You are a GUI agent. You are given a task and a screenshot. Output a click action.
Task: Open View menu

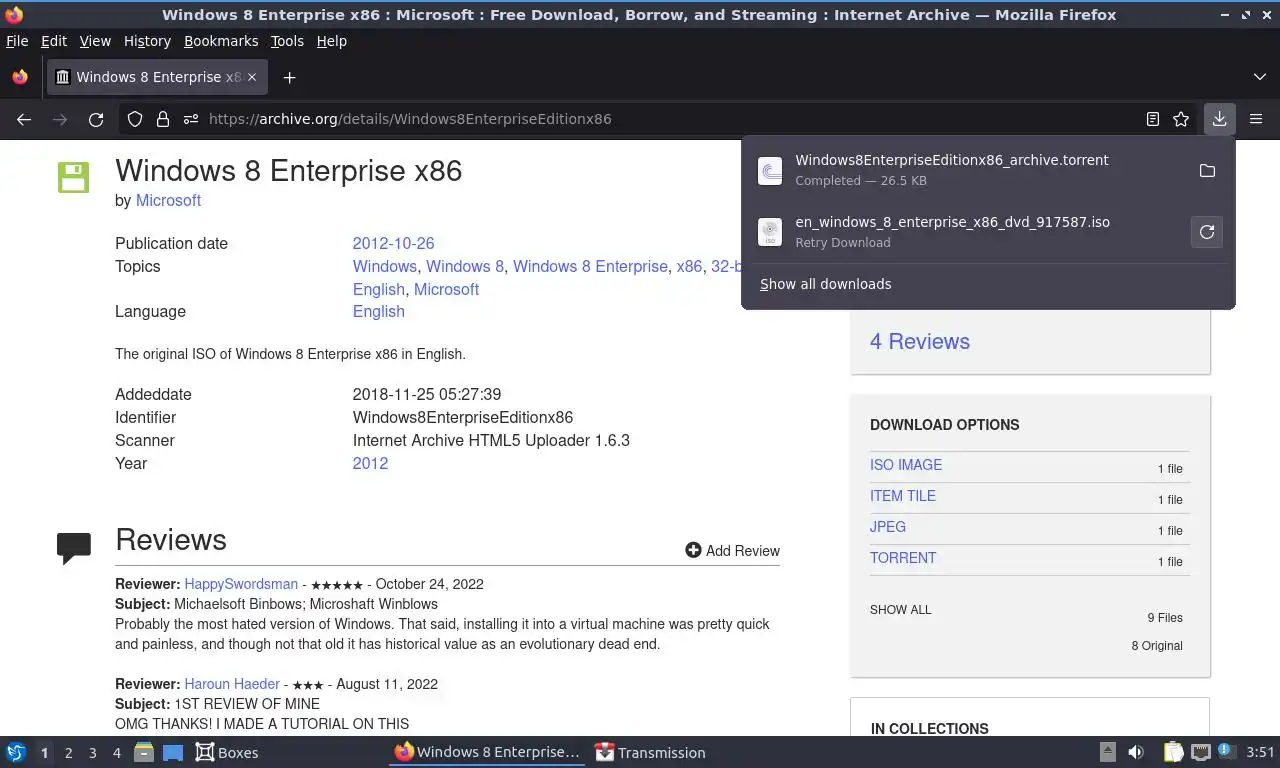[95, 41]
